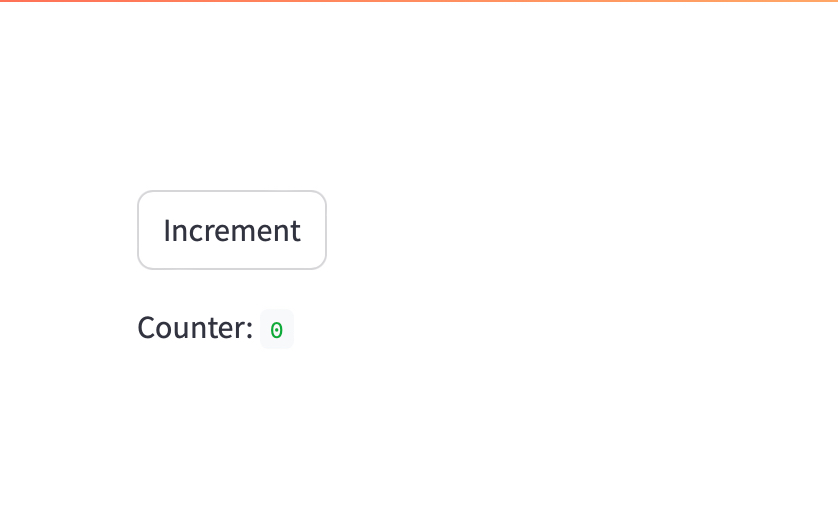Image resolution: width=838 pixels, height=518 pixels.
Task: Click the gray box around the zero
Action: point(277,330)
